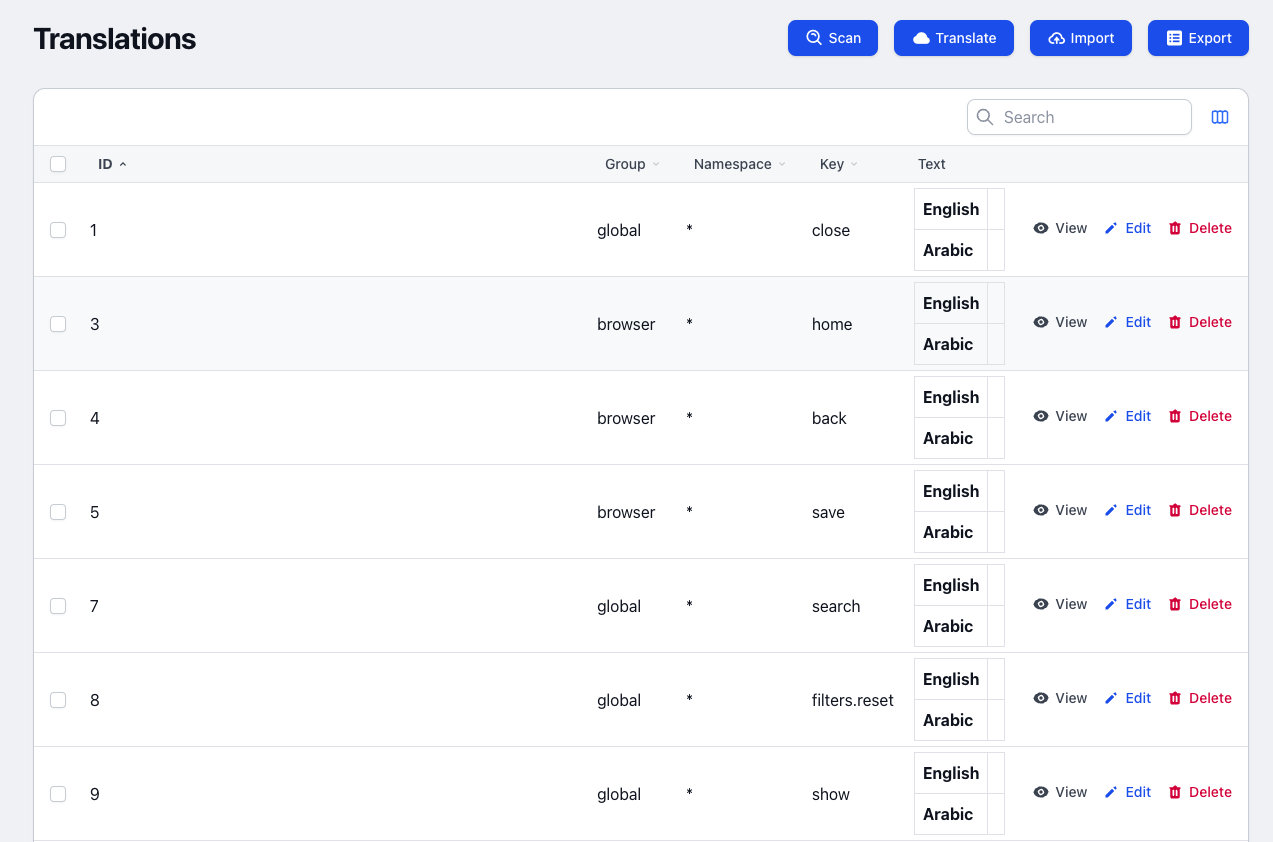Click the Translate cloud button
Image resolution: width=1273 pixels, height=842 pixels.
[953, 38]
